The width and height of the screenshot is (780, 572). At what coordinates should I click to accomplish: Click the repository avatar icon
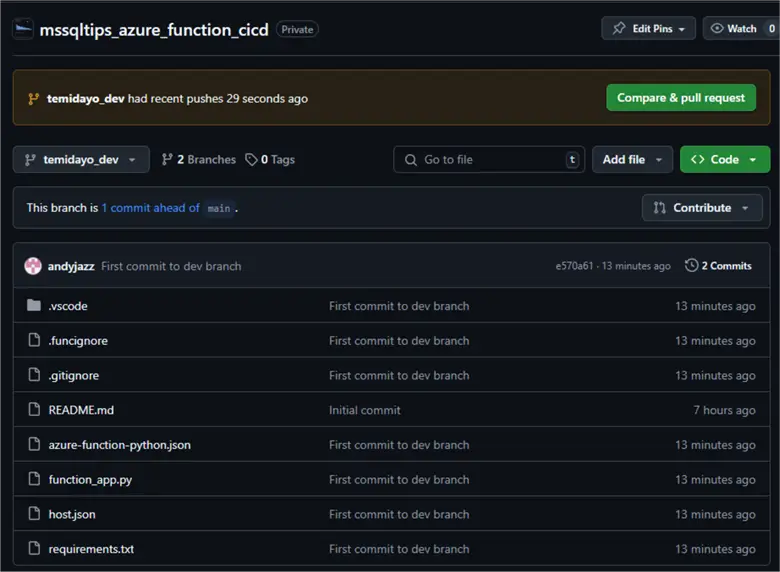pyautogui.click(x=22, y=28)
